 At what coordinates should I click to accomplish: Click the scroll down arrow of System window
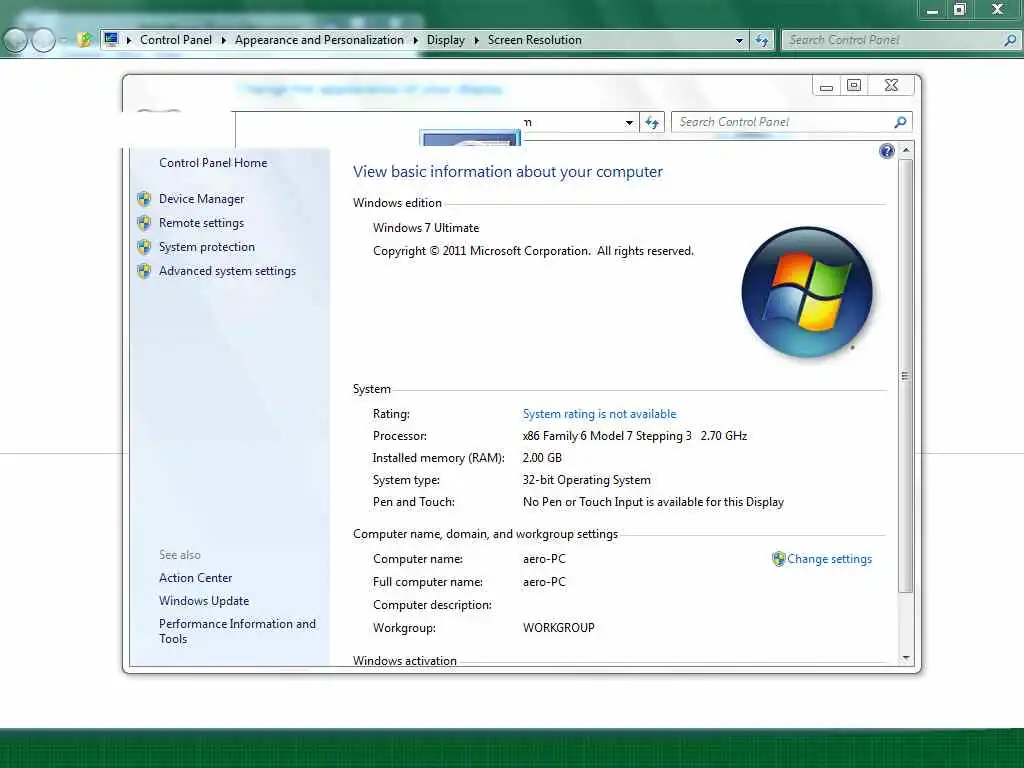tap(906, 658)
